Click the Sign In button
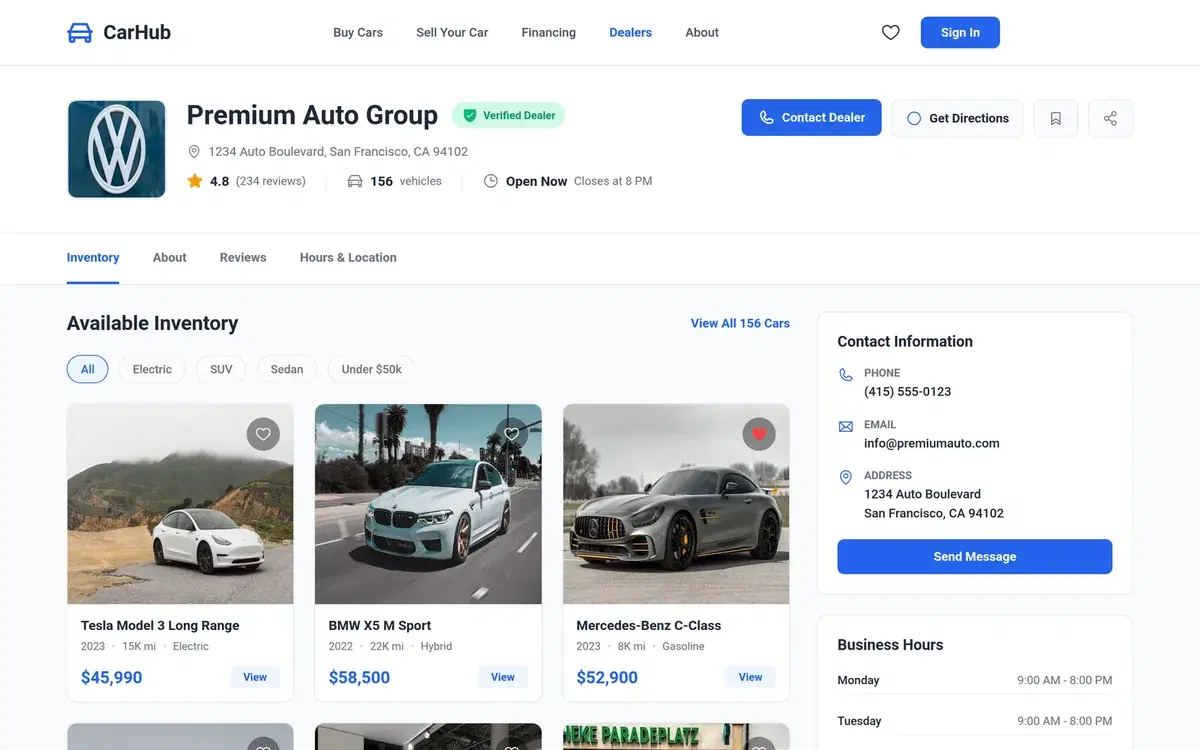The height and width of the screenshot is (750, 1200). (x=960, y=33)
